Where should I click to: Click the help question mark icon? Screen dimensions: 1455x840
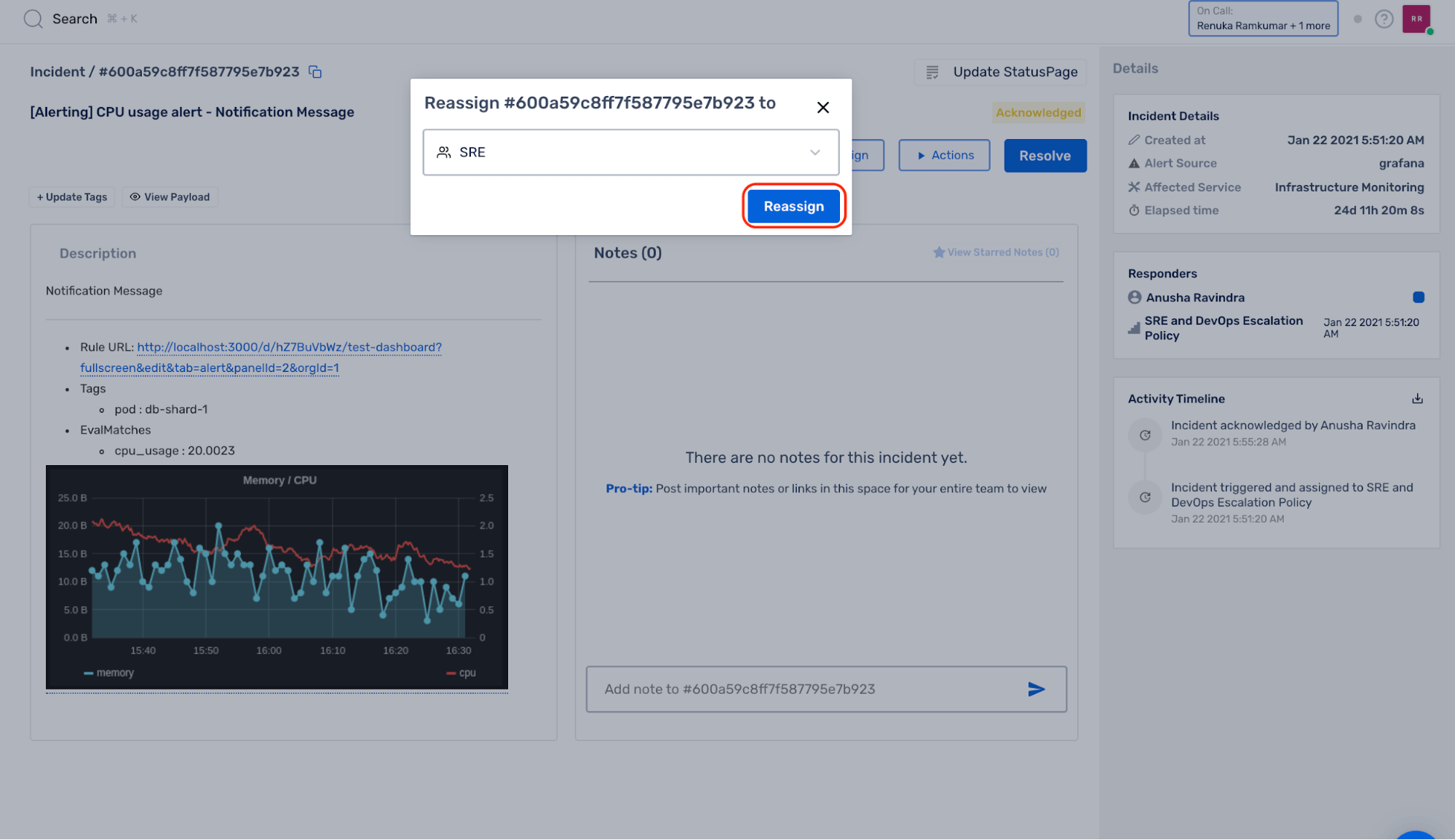coord(1384,19)
